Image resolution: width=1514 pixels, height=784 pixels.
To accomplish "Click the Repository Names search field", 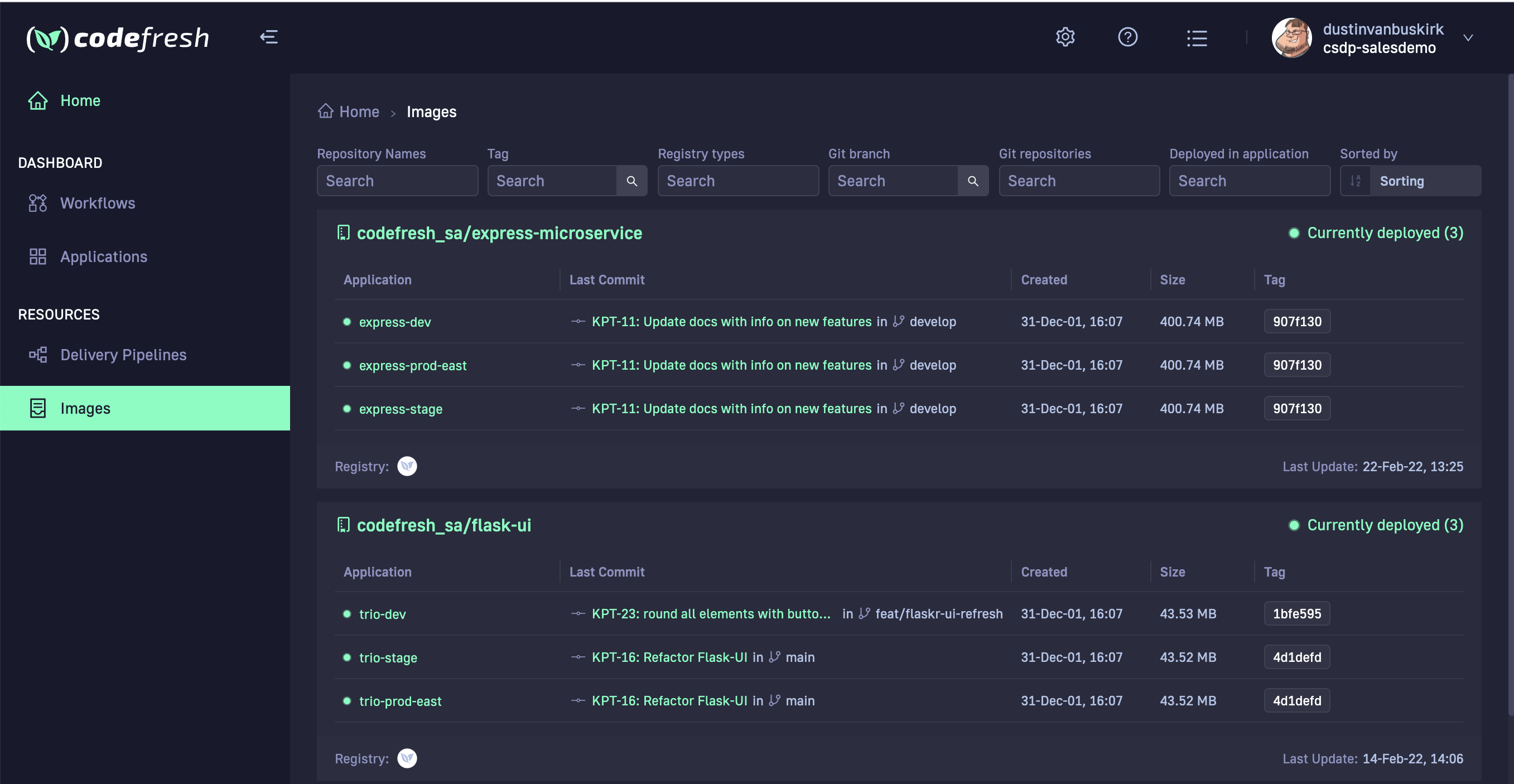I will (x=397, y=181).
